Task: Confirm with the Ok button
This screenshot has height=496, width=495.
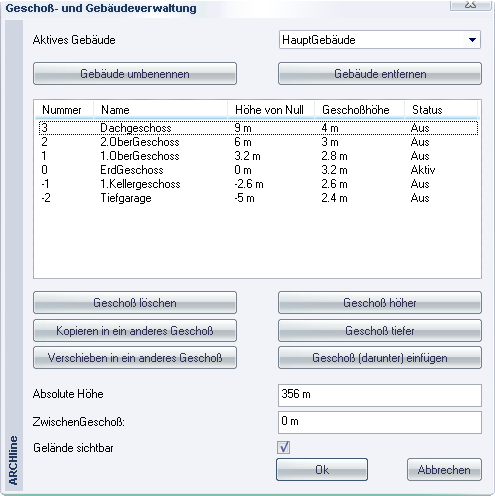Action: (x=322, y=470)
